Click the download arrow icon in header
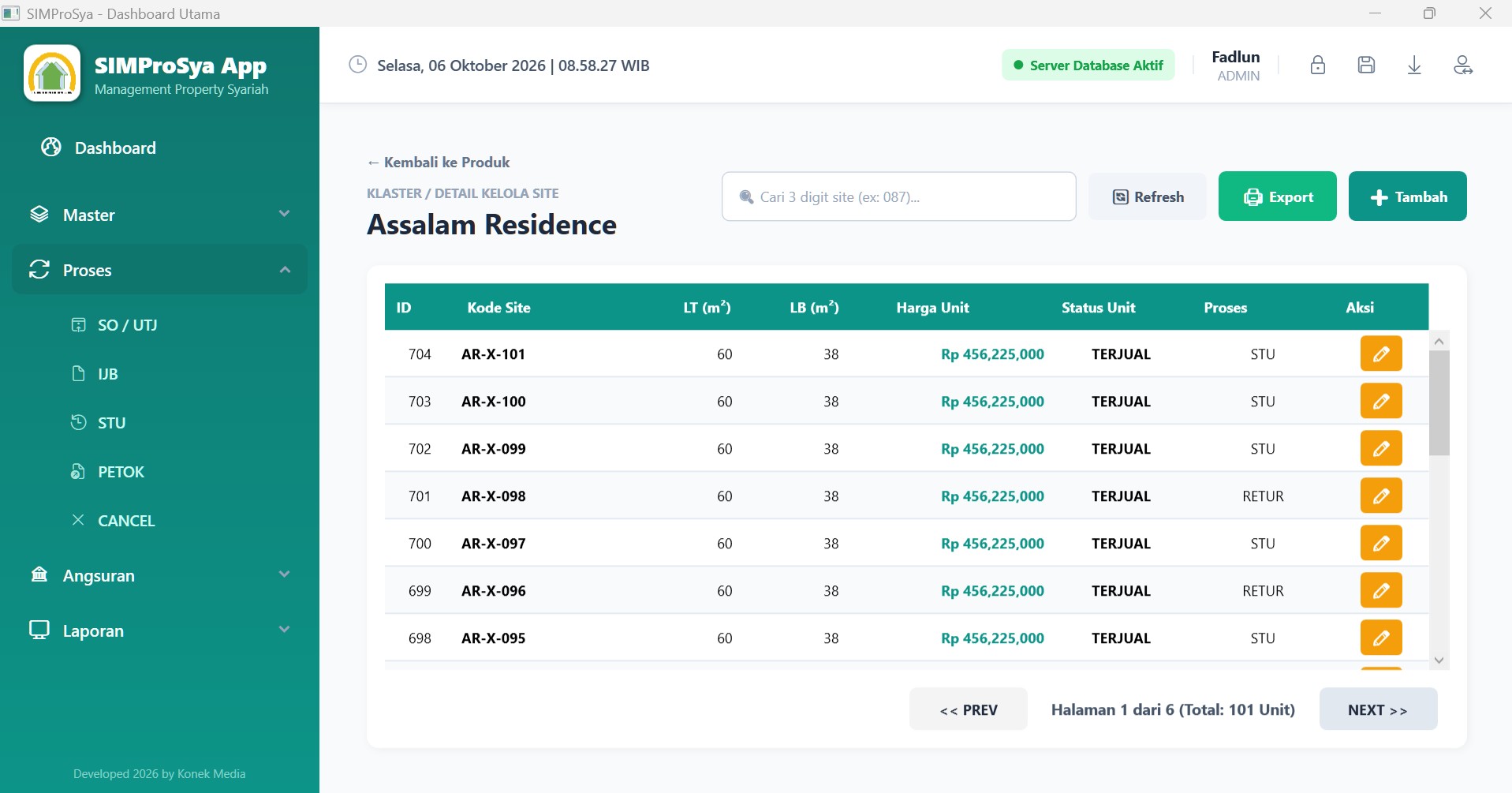Image resolution: width=1512 pixels, height=793 pixels. click(1414, 65)
